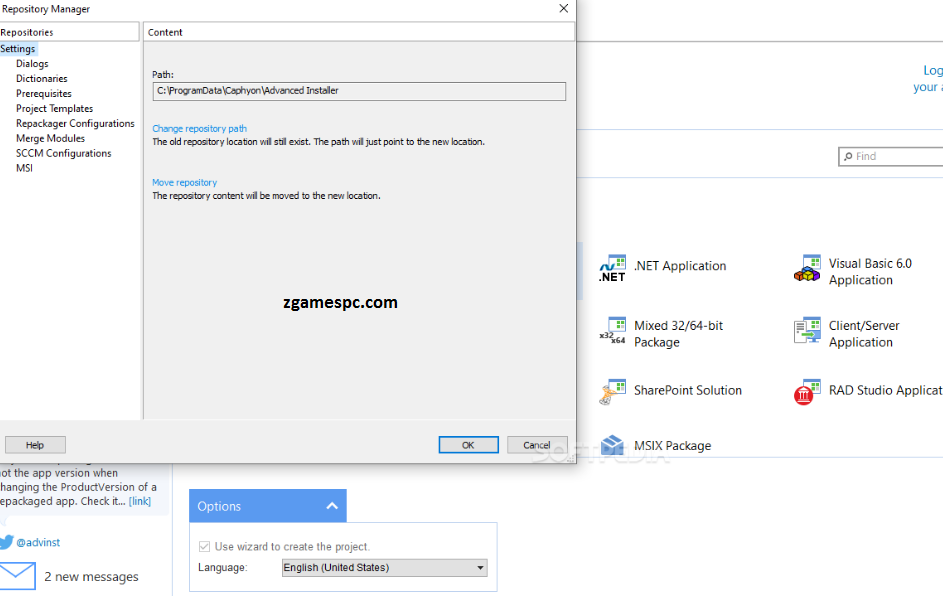The height and width of the screenshot is (596, 943).
Task: Open Repackager Configurations item
Action: (x=75, y=123)
